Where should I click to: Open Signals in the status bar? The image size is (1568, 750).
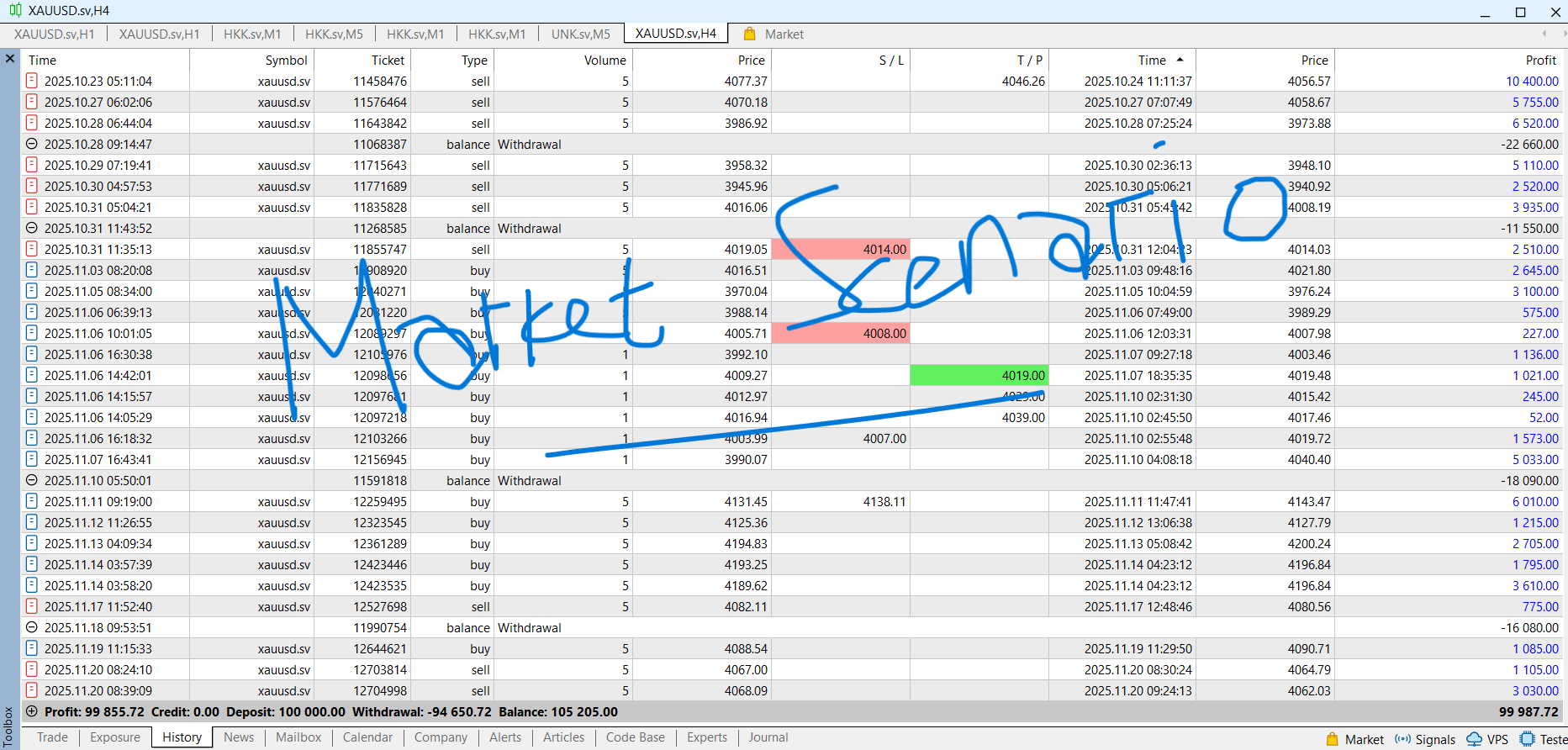(x=1425, y=739)
